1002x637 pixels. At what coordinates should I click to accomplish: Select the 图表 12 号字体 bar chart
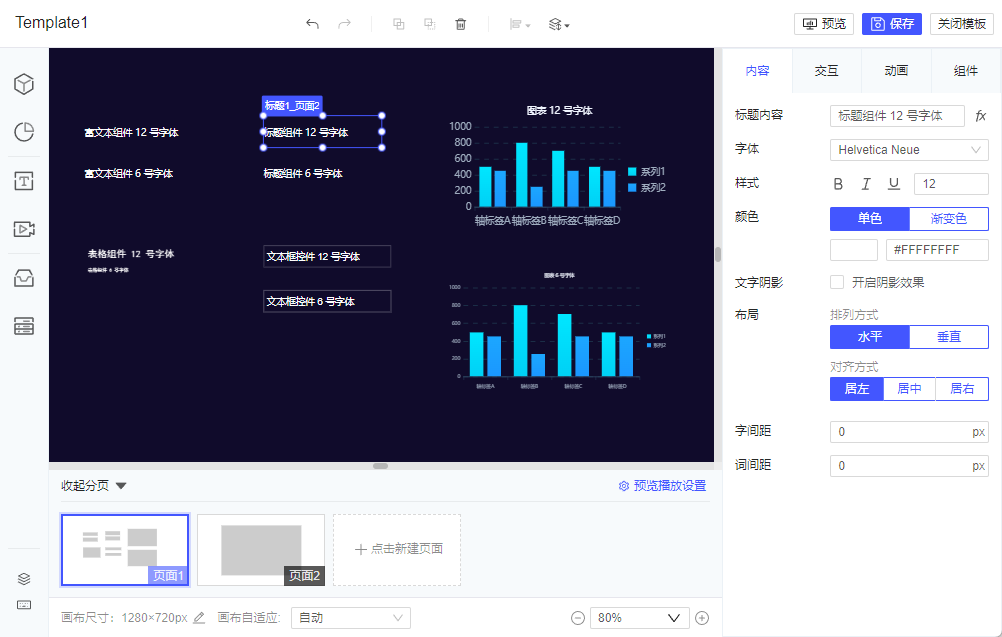pos(559,166)
